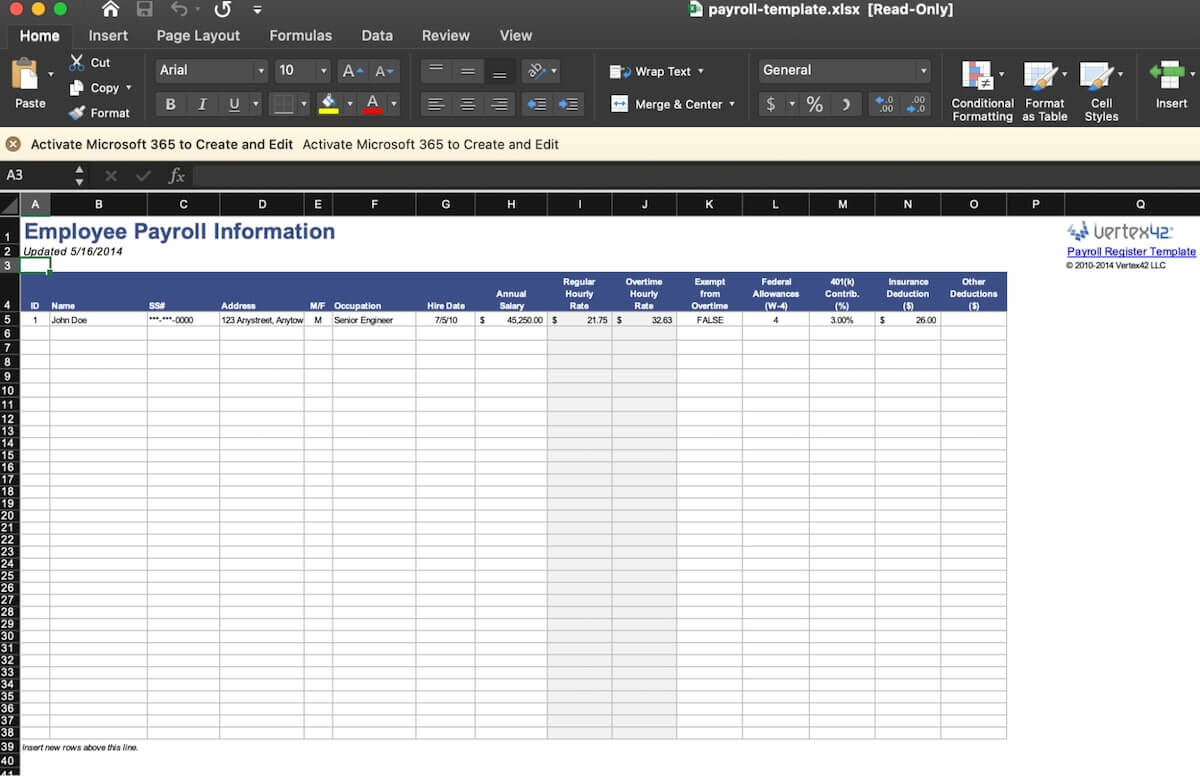Image resolution: width=1200 pixels, height=776 pixels.
Task: Click the Name Box showing A3
Action: click(37, 175)
